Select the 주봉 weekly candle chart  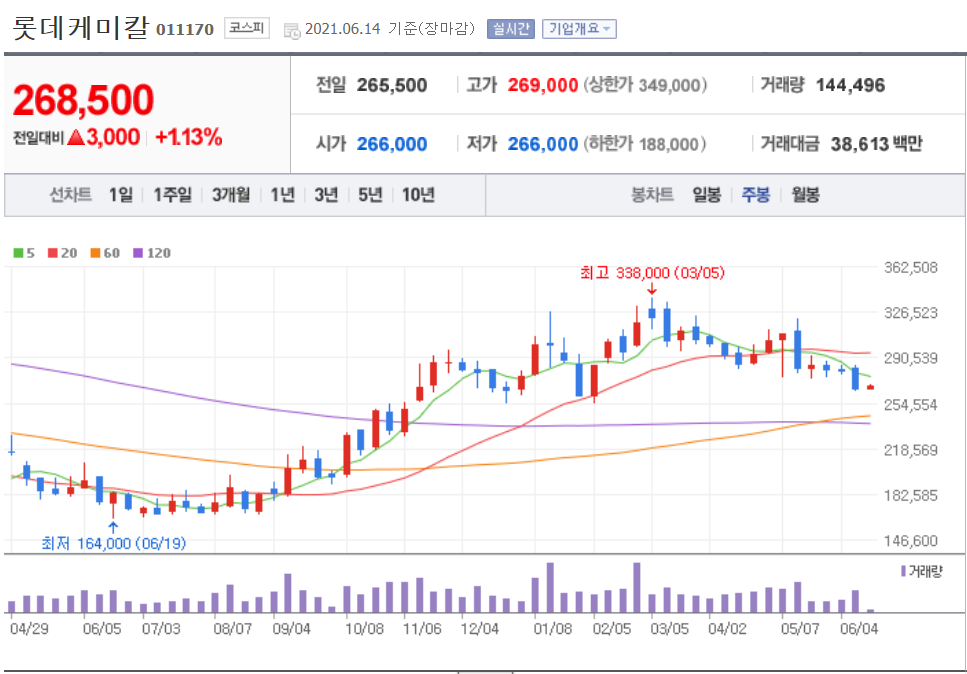[755, 195]
